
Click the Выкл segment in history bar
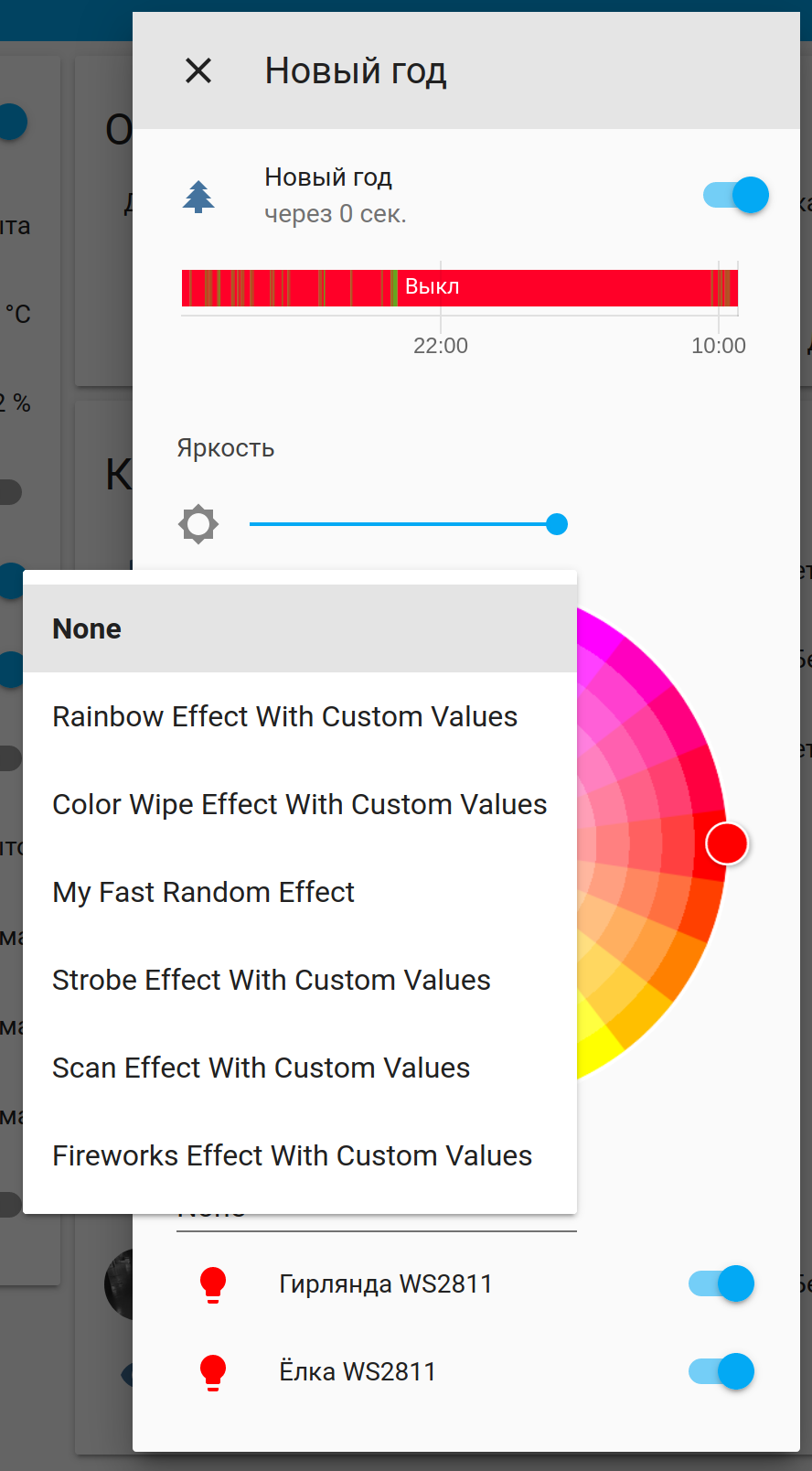[x=549, y=287]
